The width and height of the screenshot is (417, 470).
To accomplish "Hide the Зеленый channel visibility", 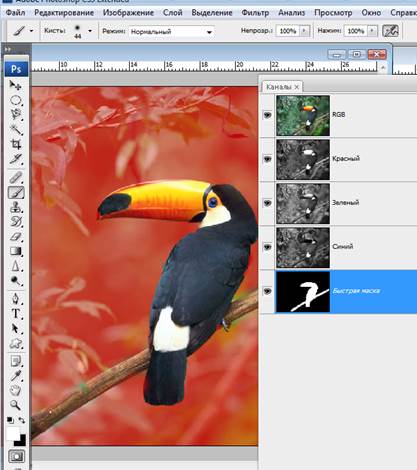I will coord(267,203).
